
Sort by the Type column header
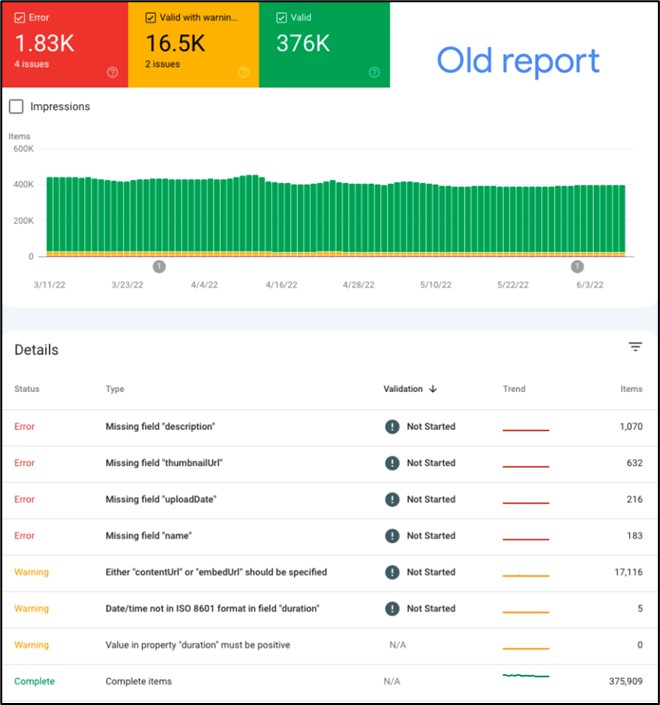point(115,389)
